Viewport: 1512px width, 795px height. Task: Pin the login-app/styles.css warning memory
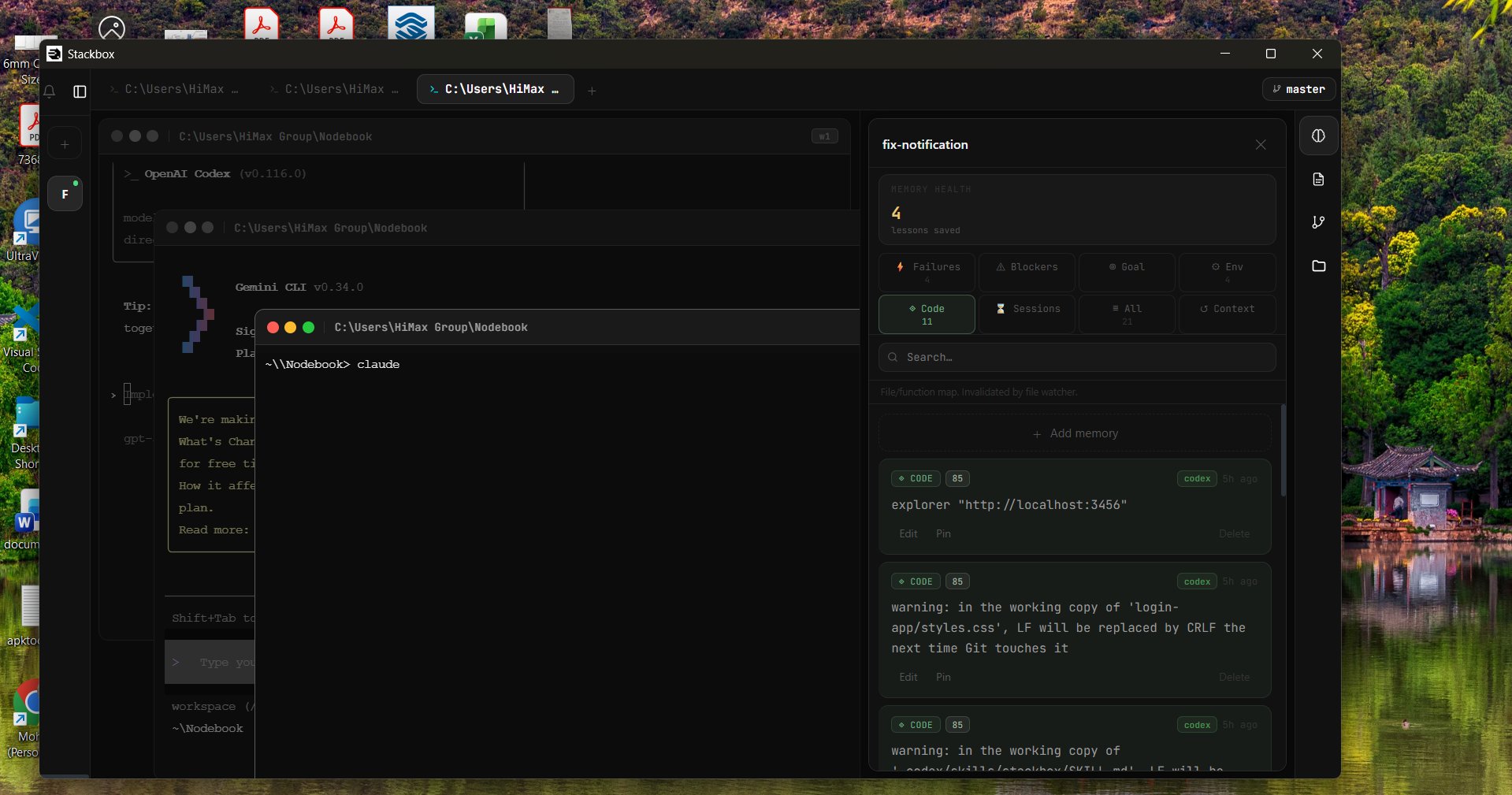pos(943,678)
